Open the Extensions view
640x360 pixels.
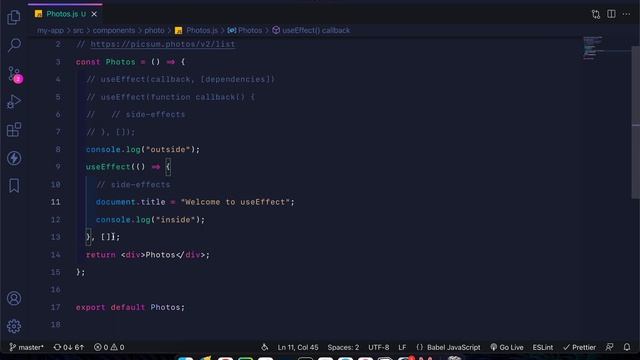click(x=14, y=130)
